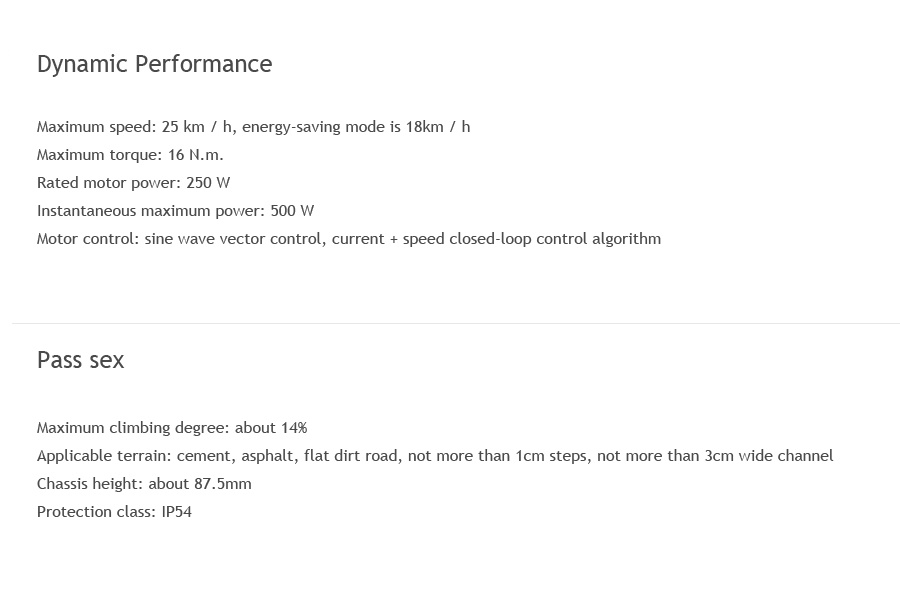Click the "Pass sex" heading
This screenshot has height=597, width=900.
[80, 360]
